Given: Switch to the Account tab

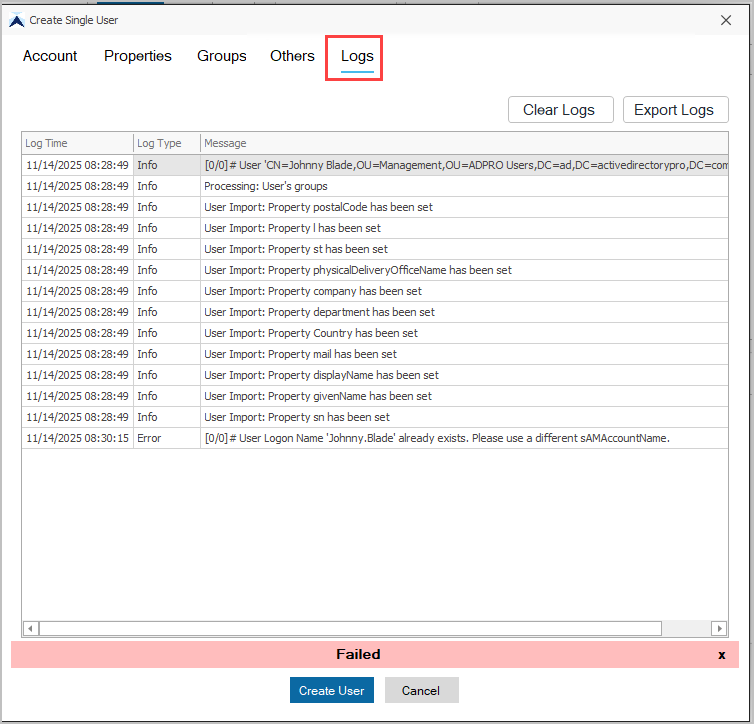Looking at the screenshot, I should pyautogui.click(x=50, y=56).
